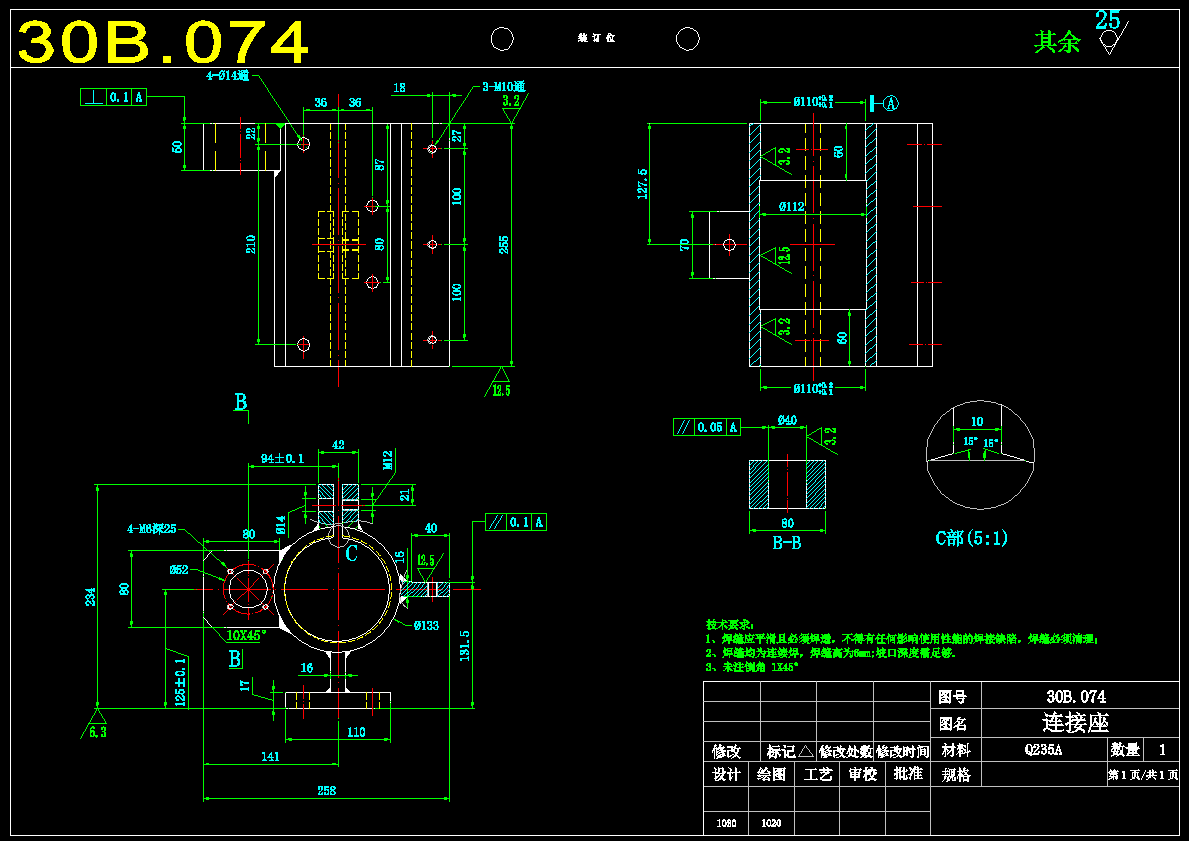The image size is (1189, 841).
Task: Click the 4-M8深25 callout
Action: [152, 529]
